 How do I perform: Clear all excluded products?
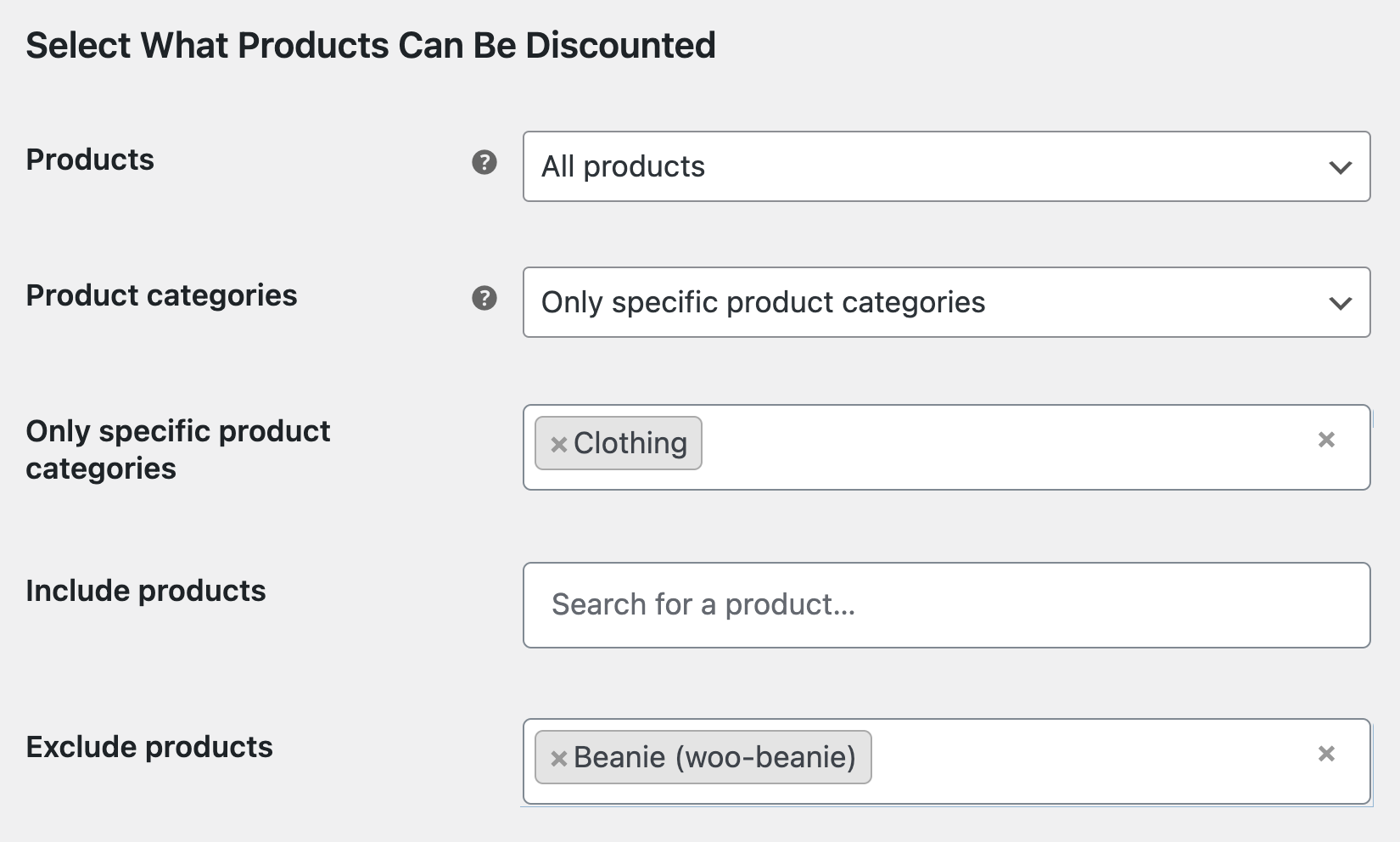[x=1326, y=753]
